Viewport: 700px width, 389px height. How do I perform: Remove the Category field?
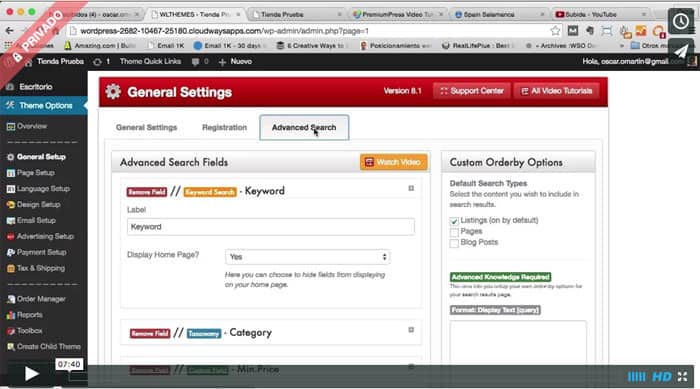click(x=150, y=333)
